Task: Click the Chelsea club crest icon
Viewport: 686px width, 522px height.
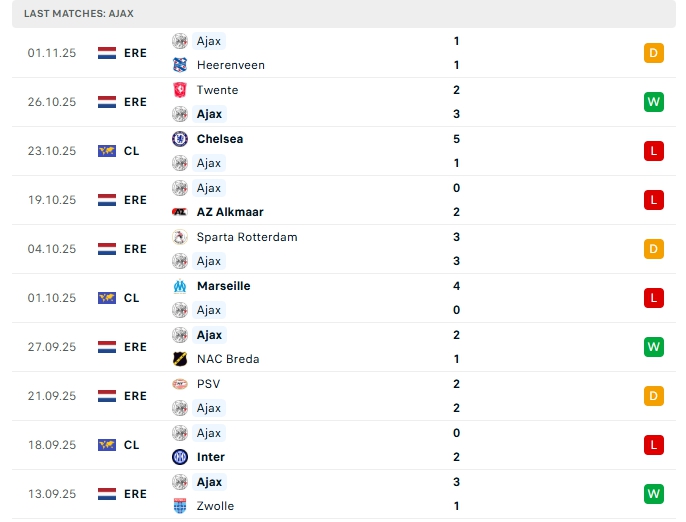Action: click(x=180, y=139)
